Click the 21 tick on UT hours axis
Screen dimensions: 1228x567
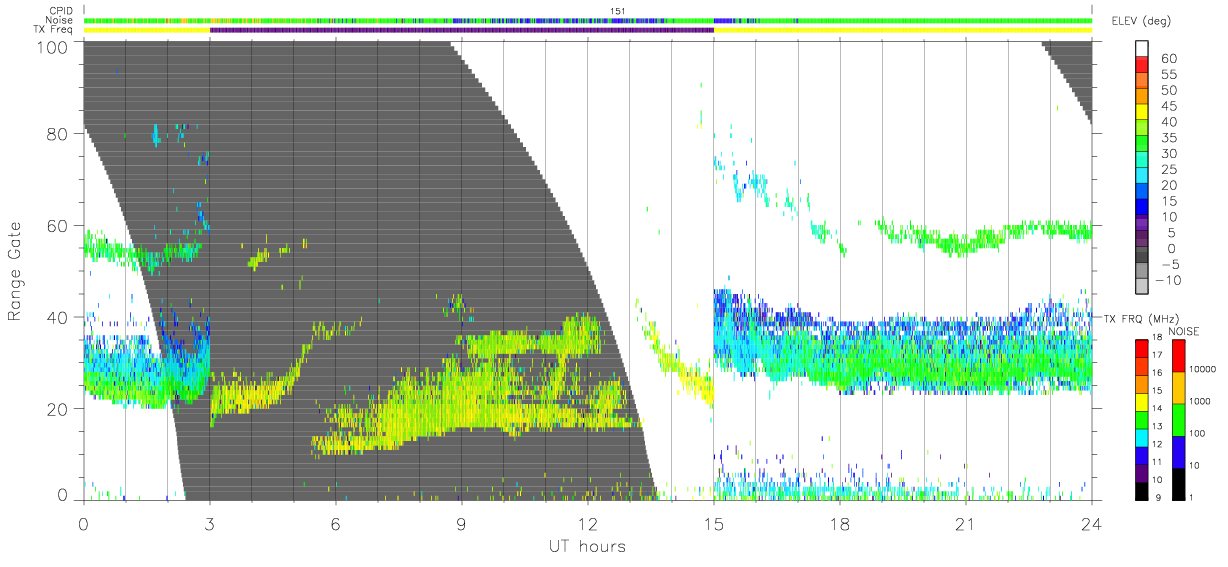[966, 524]
